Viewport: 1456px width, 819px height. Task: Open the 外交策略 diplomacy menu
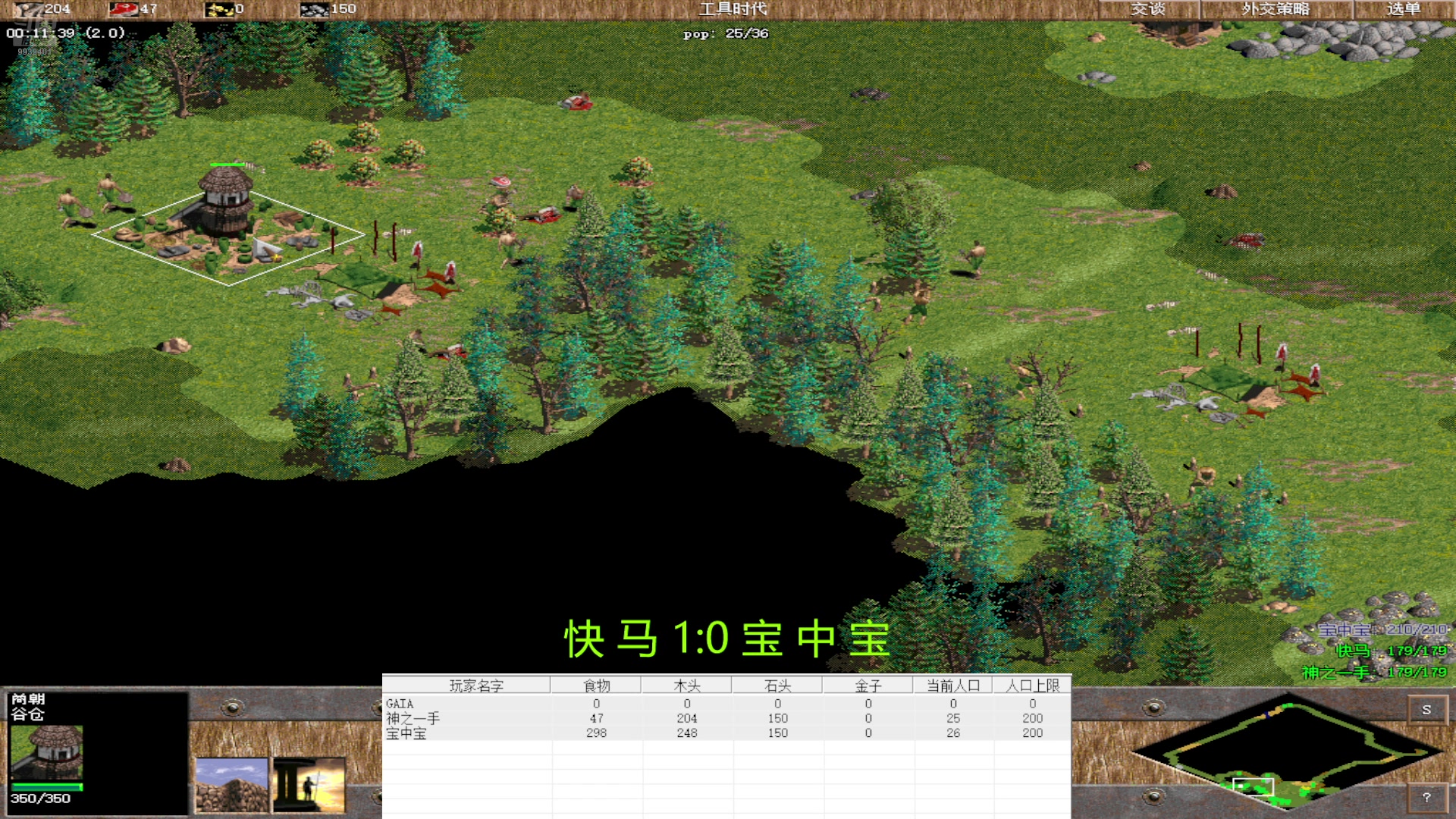pos(1276,9)
